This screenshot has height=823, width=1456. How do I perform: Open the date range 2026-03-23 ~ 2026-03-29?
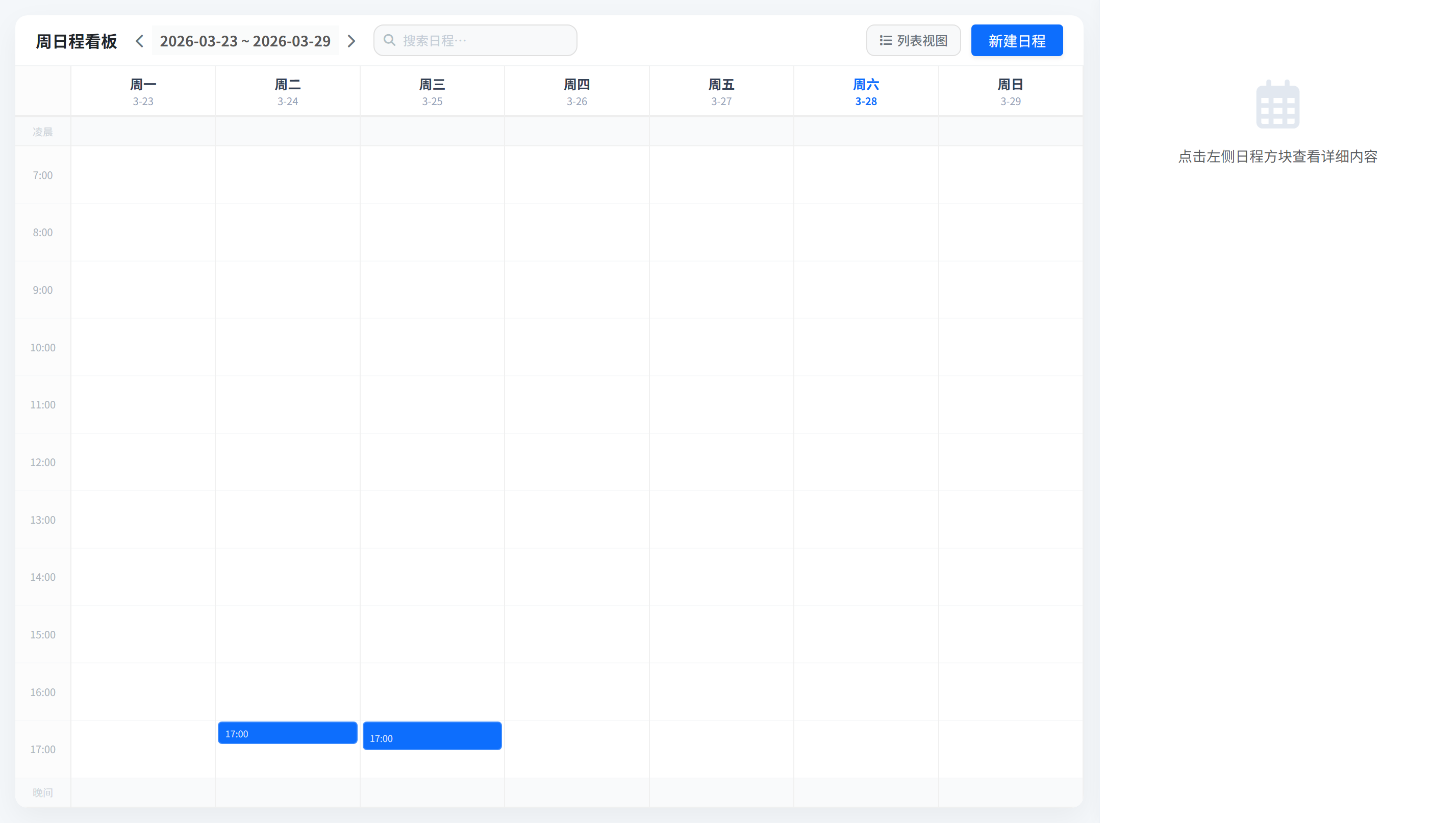[245, 41]
